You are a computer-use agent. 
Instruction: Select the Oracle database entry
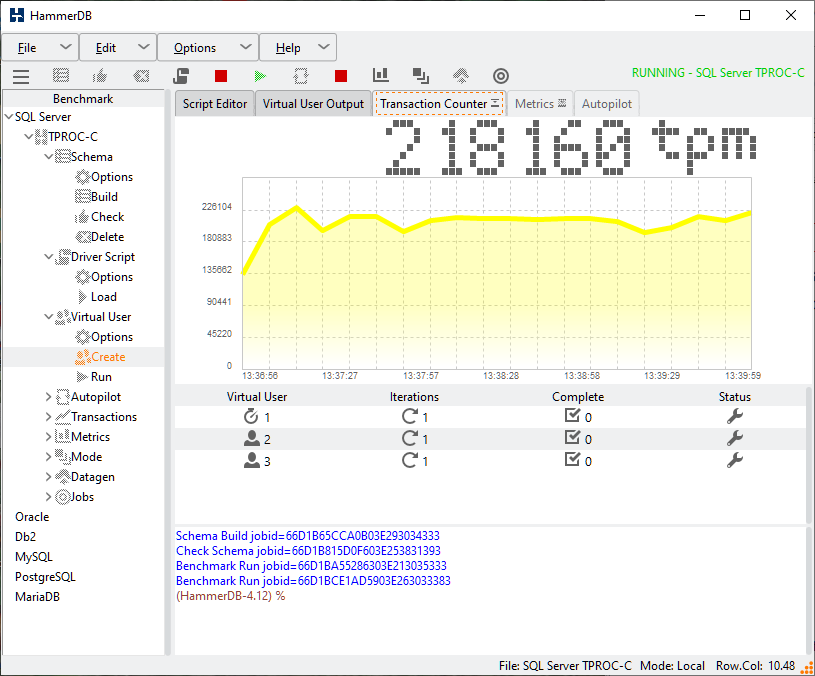pos(32,516)
